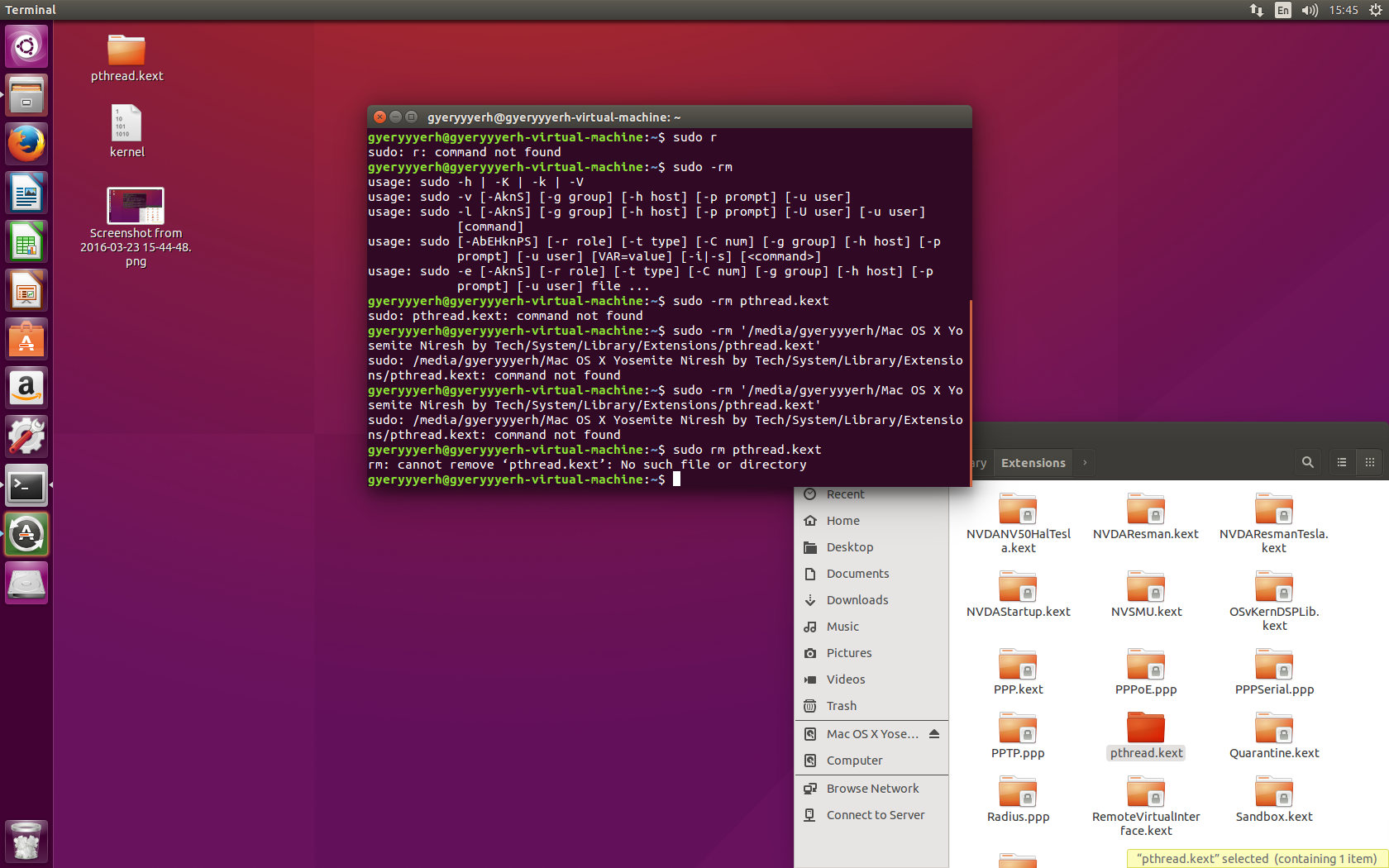This screenshot has height=868, width=1389.
Task: Open Music in Files sidebar
Action: (x=871, y=627)
